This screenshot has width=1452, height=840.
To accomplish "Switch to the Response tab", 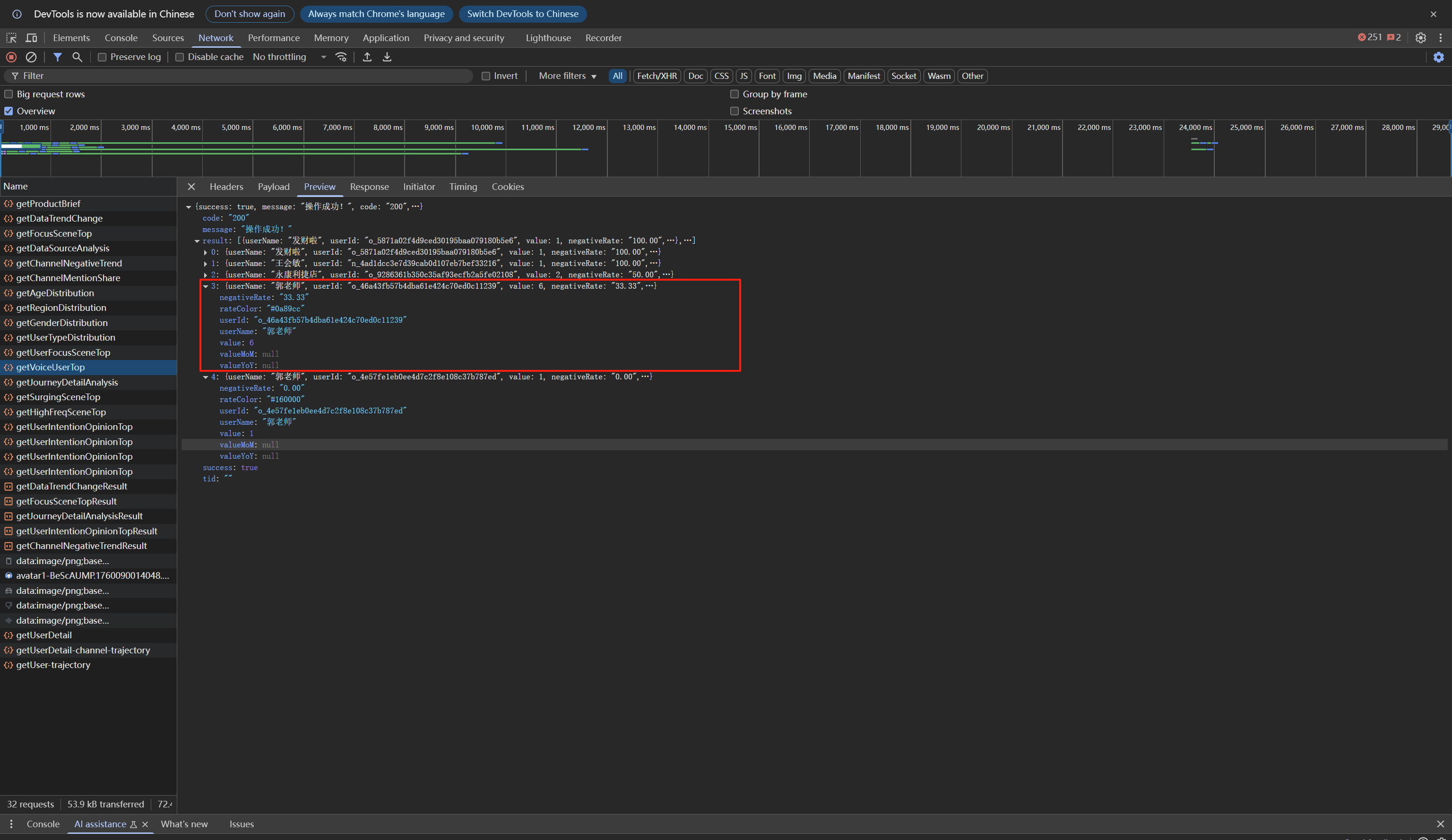I will click(x=369, y=187).
